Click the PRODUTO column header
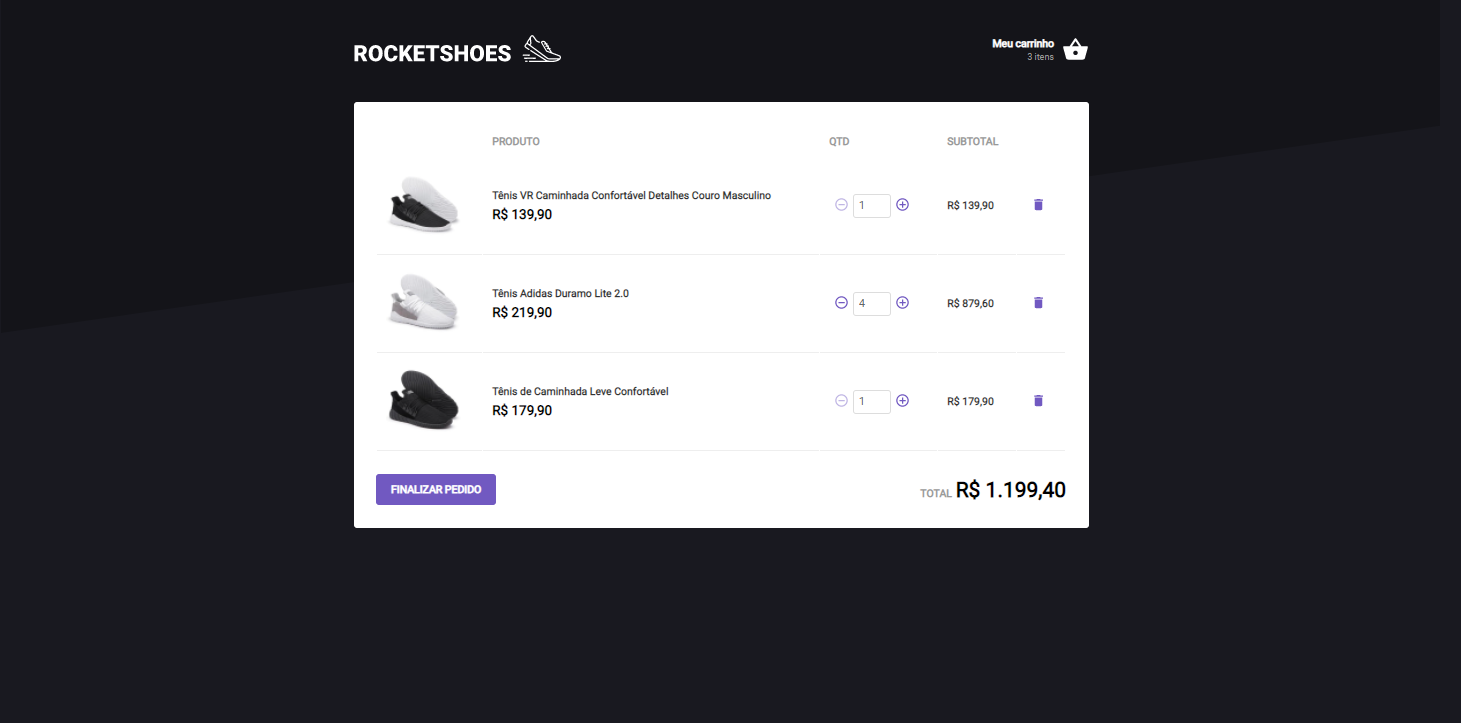1461x723 pixels. pos(515,141)
